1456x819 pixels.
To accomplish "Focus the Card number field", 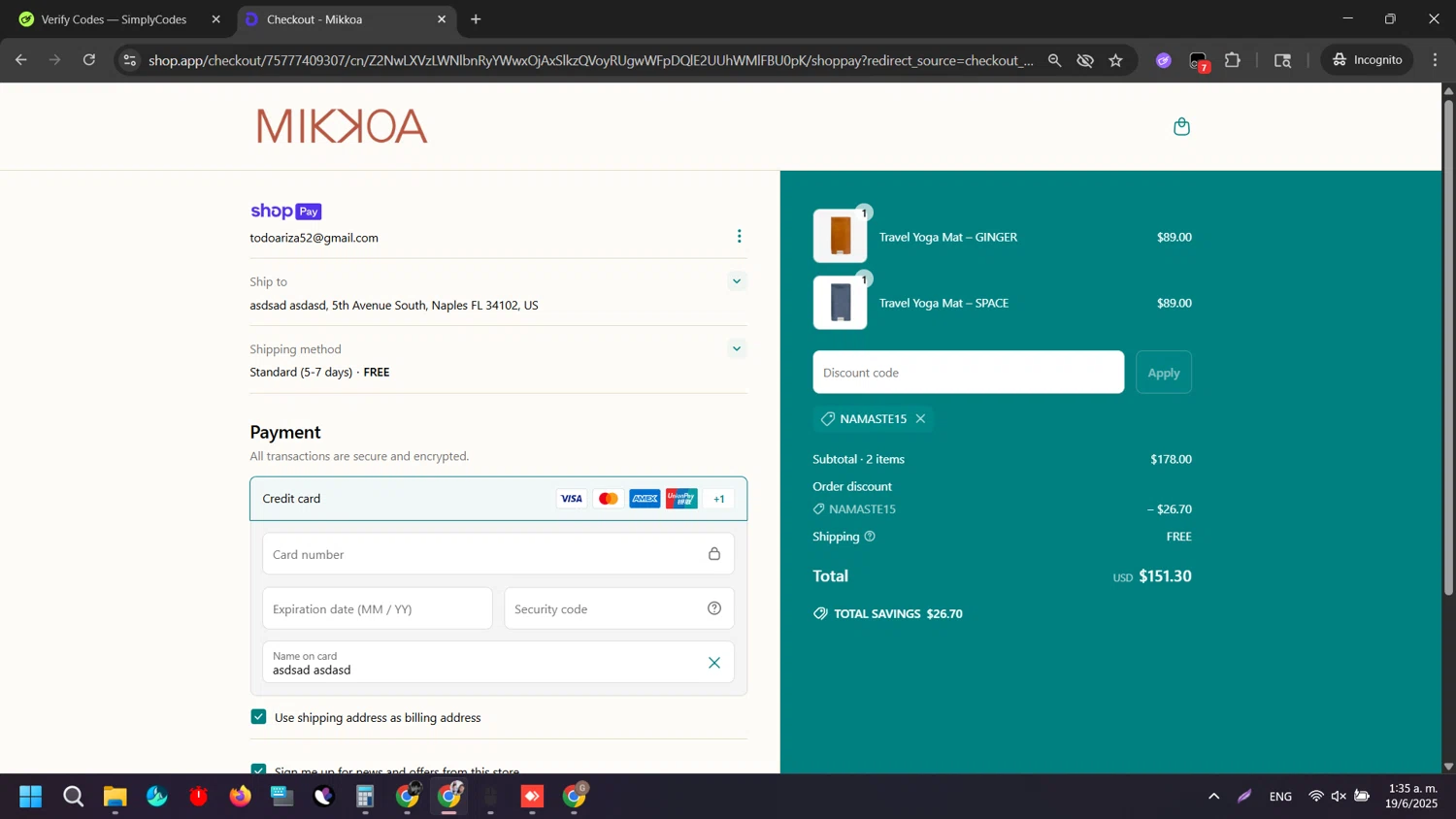I will pyautogui.click(x=498, y=554).
